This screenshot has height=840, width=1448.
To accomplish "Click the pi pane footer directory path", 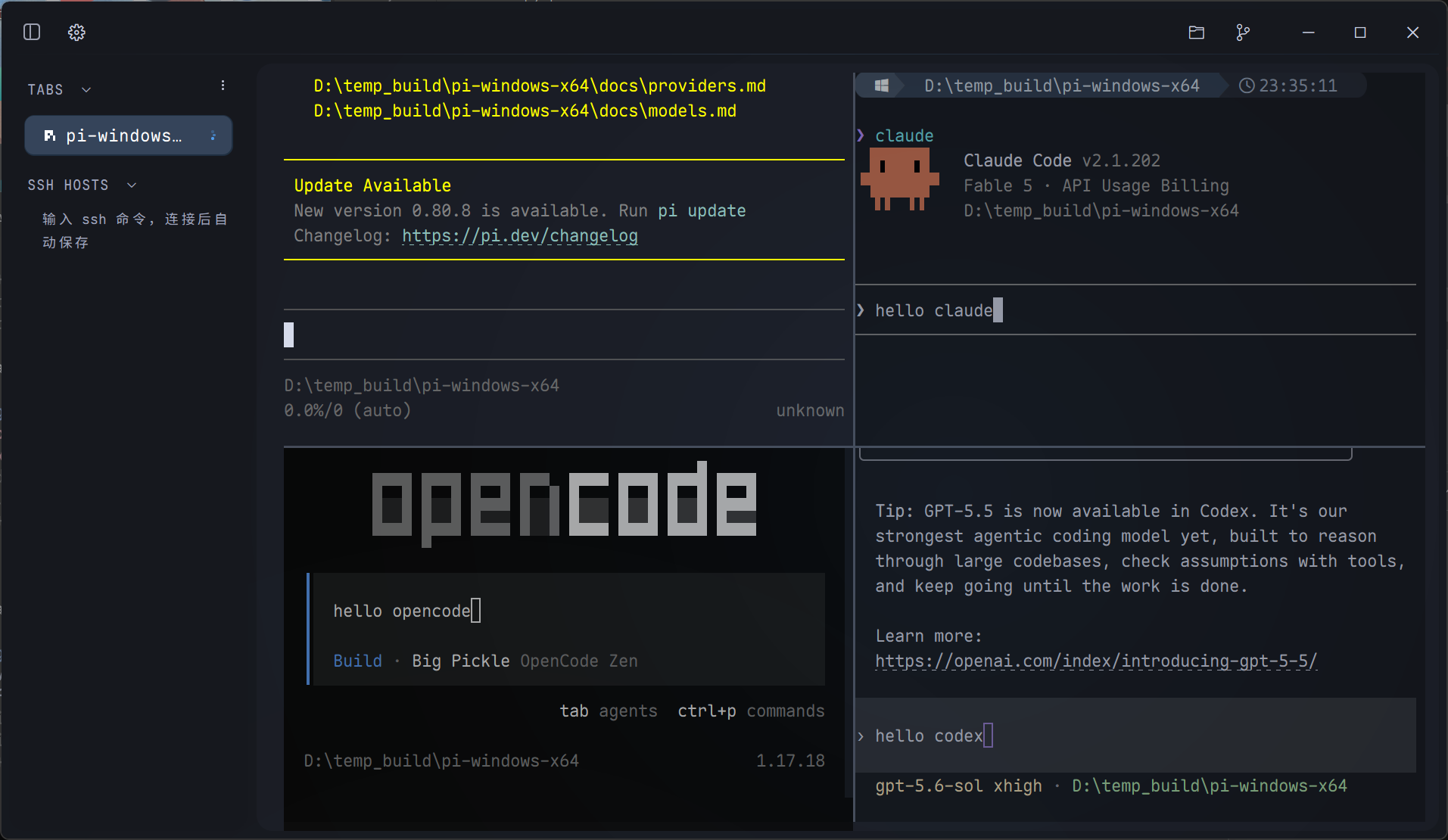I will pyautogui.click(x=422, y=385).
